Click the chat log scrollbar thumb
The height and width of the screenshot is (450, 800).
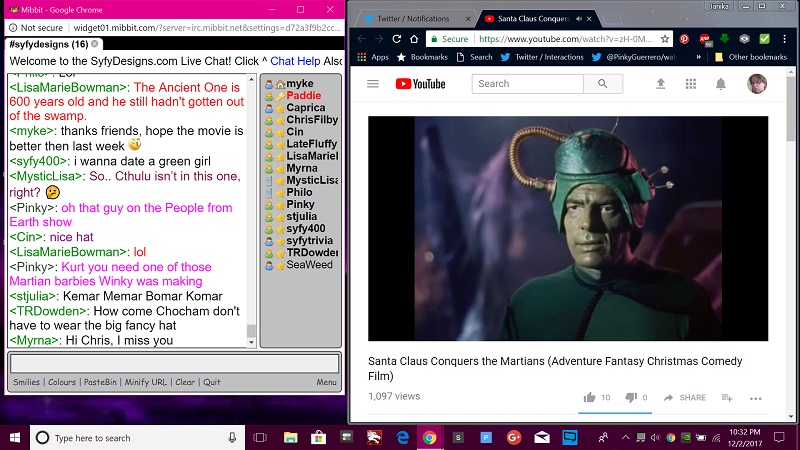251,330
